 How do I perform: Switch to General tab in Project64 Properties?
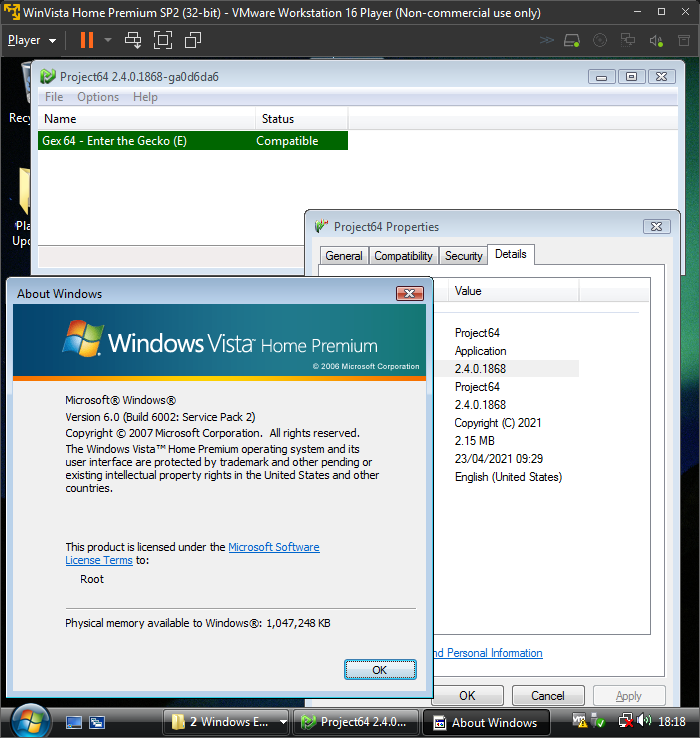point(344,256)
